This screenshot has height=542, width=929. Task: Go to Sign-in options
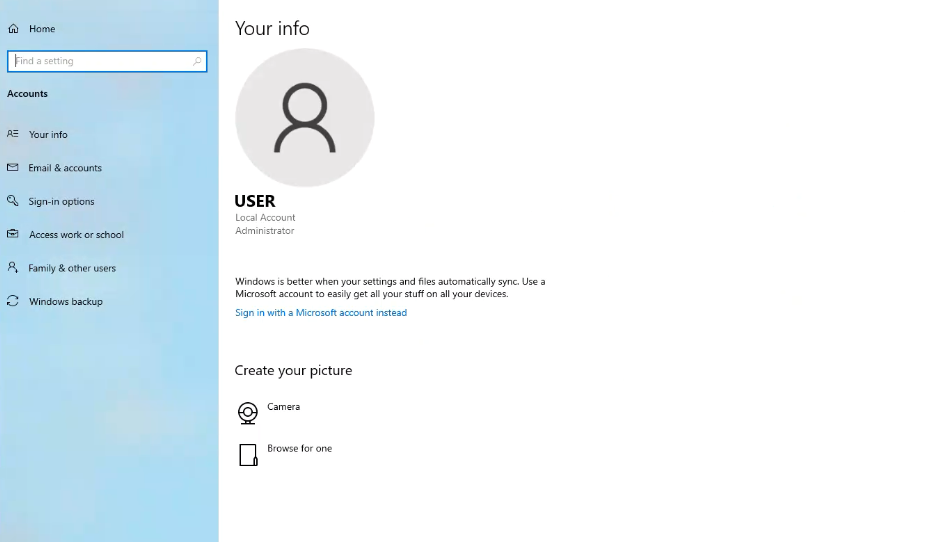pos(61,201)
